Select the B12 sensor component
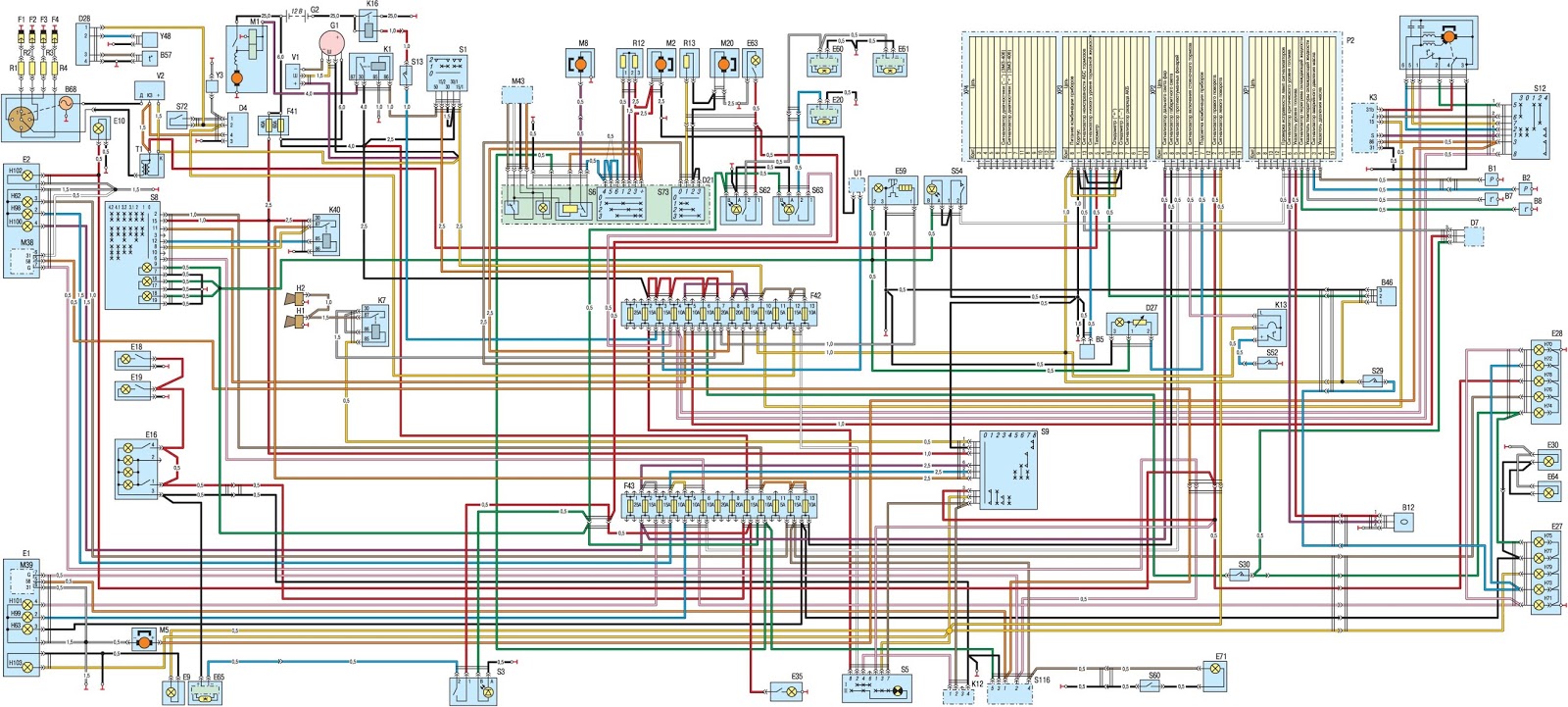Image resolution: width=1568 pixels, height=707 pixels. pyautogui.click(x=1403, y=522)
